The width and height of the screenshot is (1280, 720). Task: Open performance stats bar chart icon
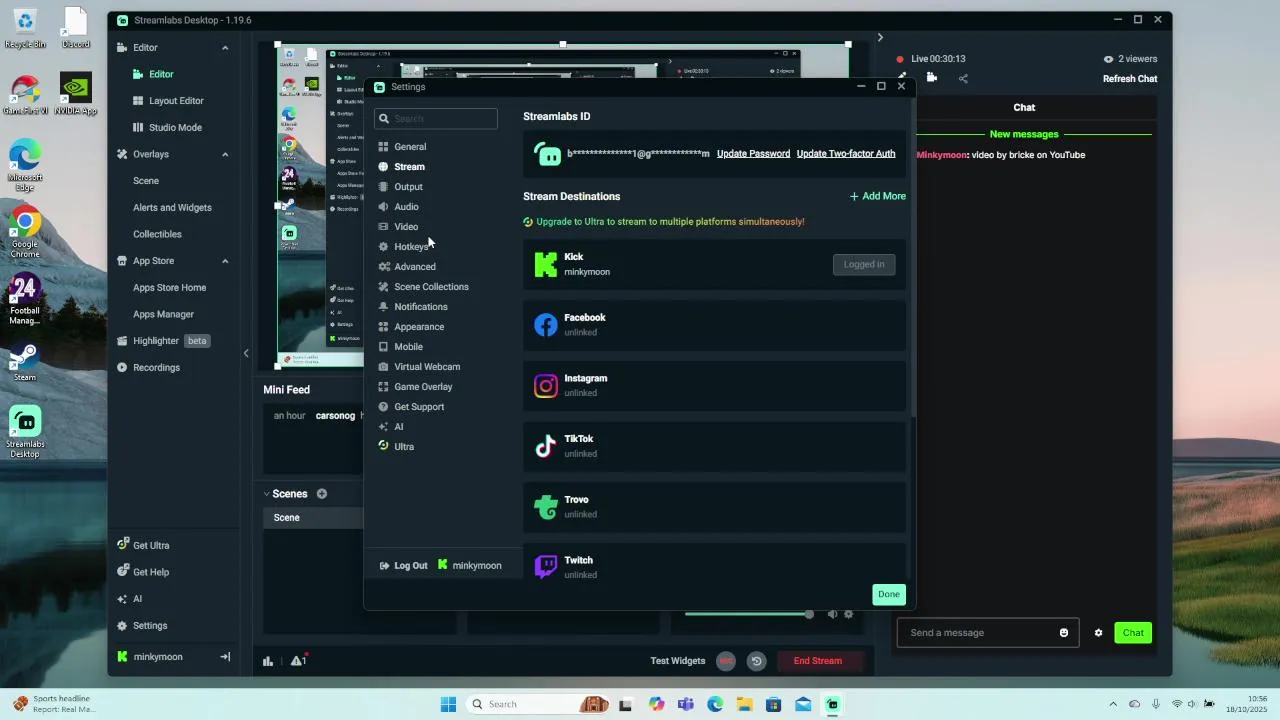[268, 661]
